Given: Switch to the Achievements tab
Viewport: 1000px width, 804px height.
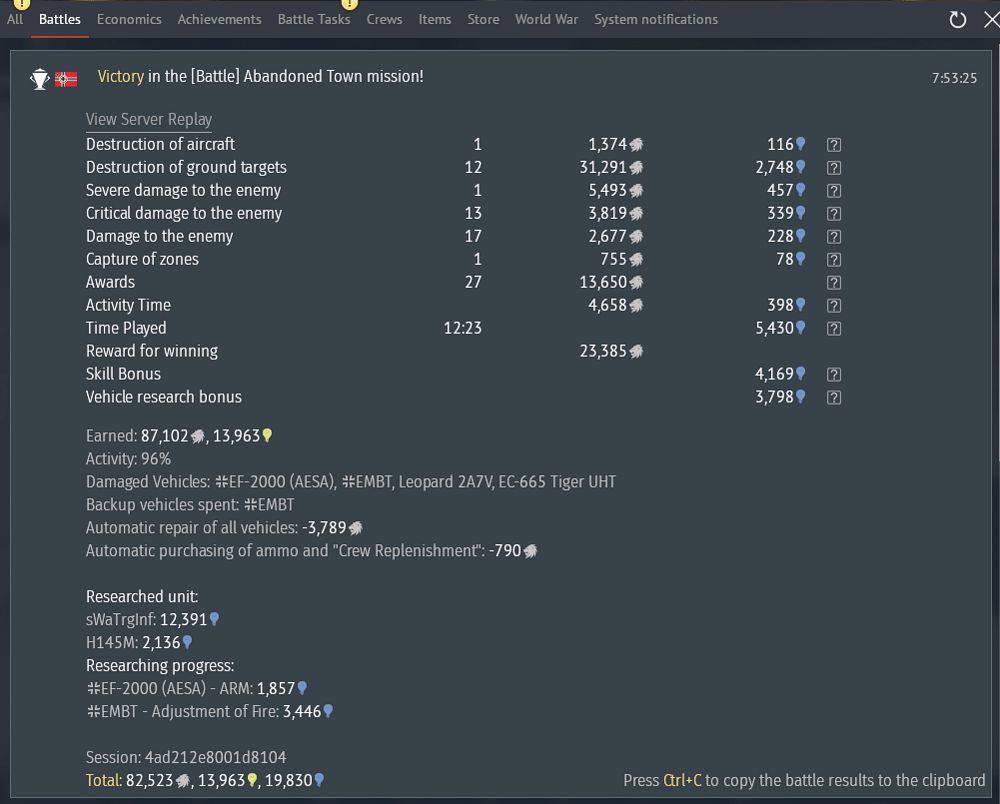Looking at the screenshot, I should tap(219, 19).
